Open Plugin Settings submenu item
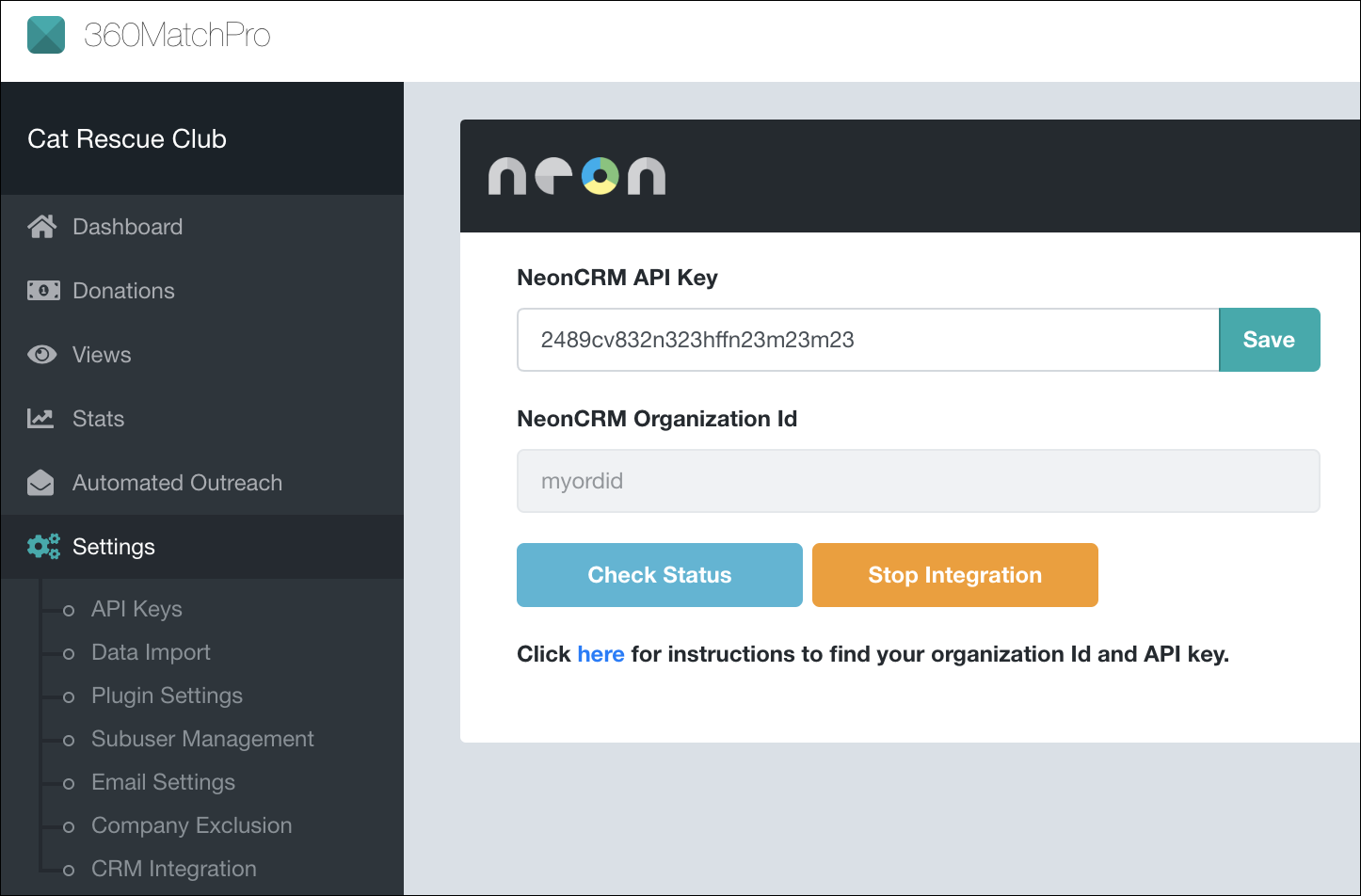1361x896 pixels. 167,696
